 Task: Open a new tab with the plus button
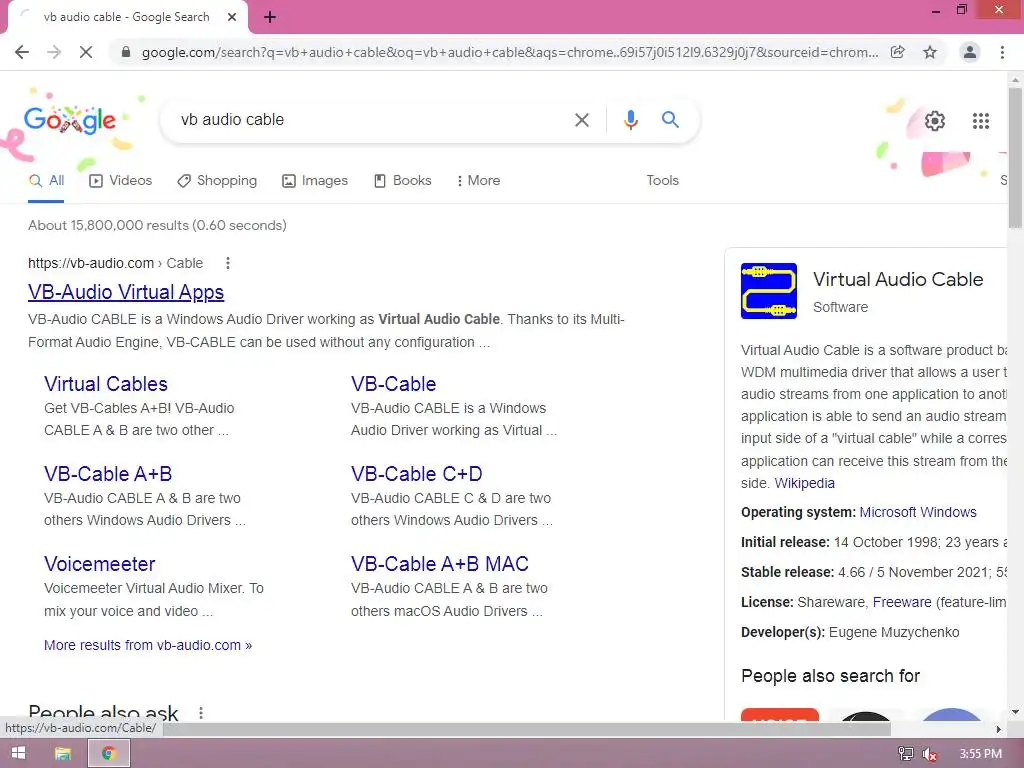tap(270, 17)
